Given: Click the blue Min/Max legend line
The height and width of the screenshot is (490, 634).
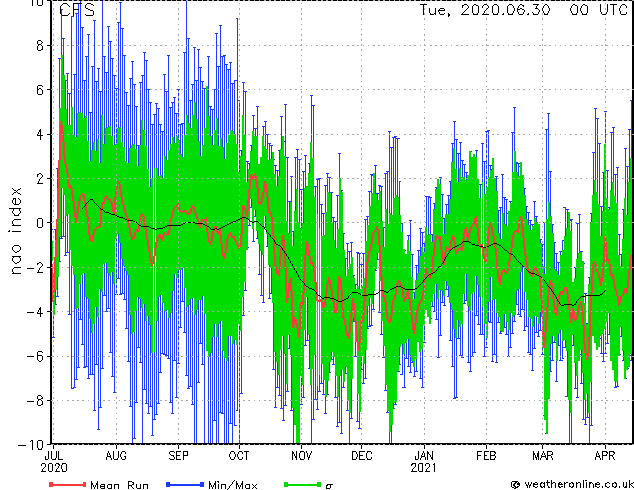Looking at the screenshot, I should click(184, 484).
